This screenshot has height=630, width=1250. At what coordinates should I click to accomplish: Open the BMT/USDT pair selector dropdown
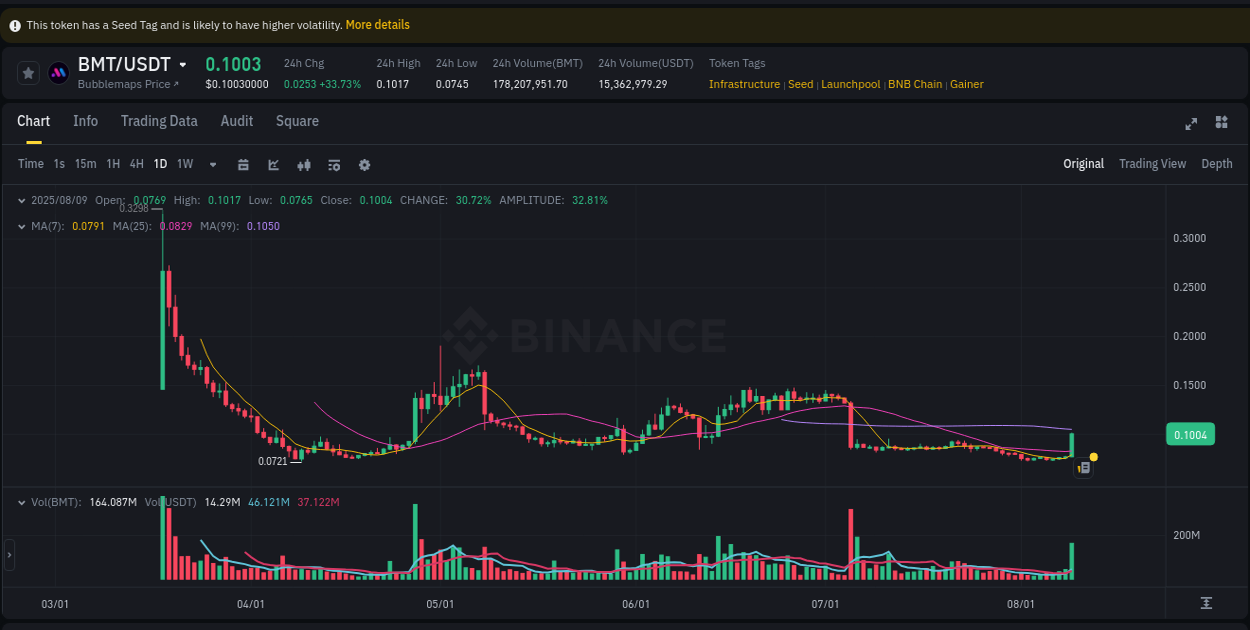pos(183,64)
